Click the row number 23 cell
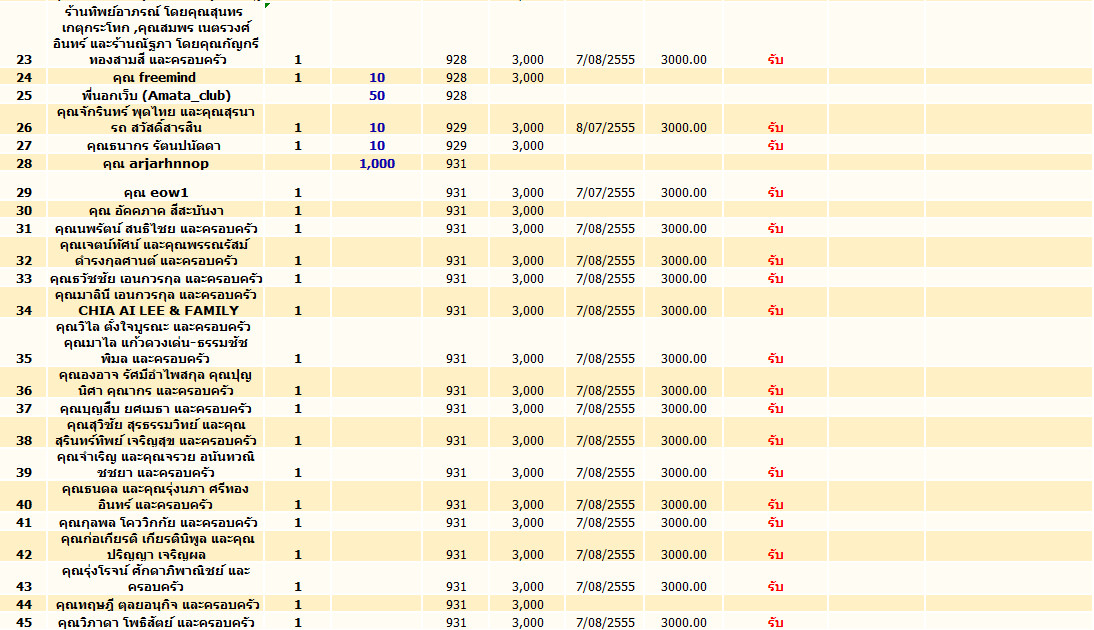This screenshot has width=1094, height=630. pyautogui.click(x=24, y=60)
